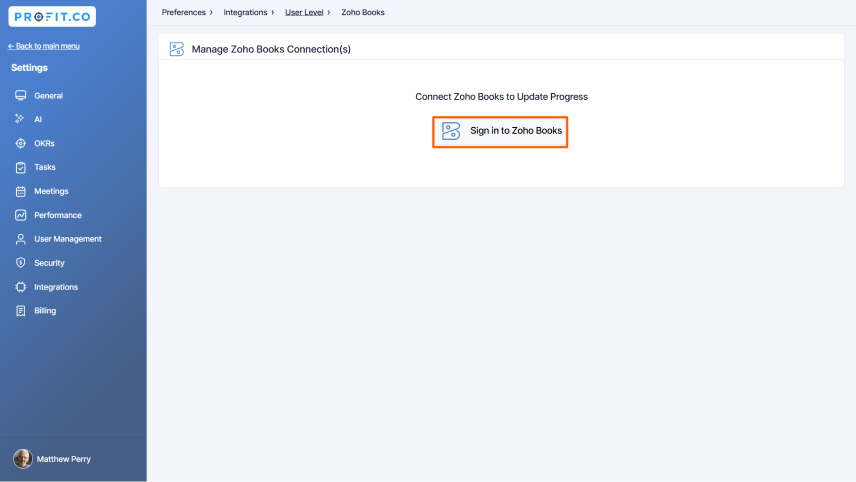Open User Management settings
Screen dimensions: 856x482
click(x=68, y=239)
